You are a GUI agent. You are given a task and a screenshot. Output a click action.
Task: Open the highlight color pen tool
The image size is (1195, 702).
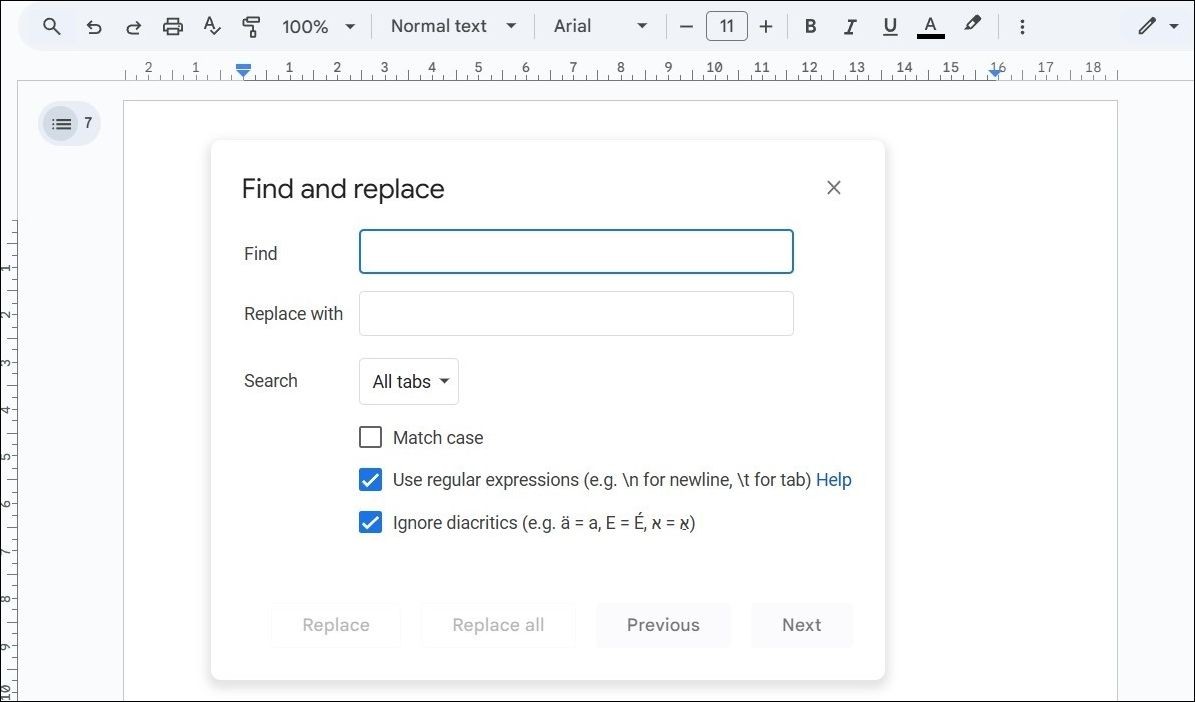point(972,25)
